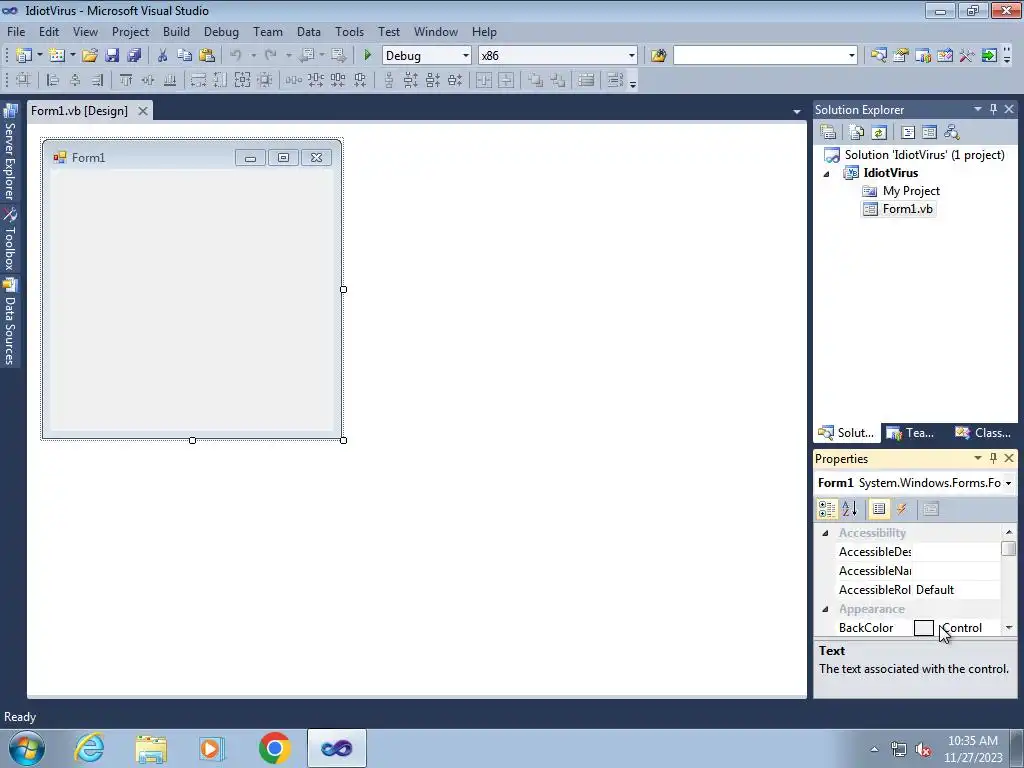The image size is (1024, 768).
Task: Open the Debug menu
Action: pyautogui.click(x=221, y=31)
